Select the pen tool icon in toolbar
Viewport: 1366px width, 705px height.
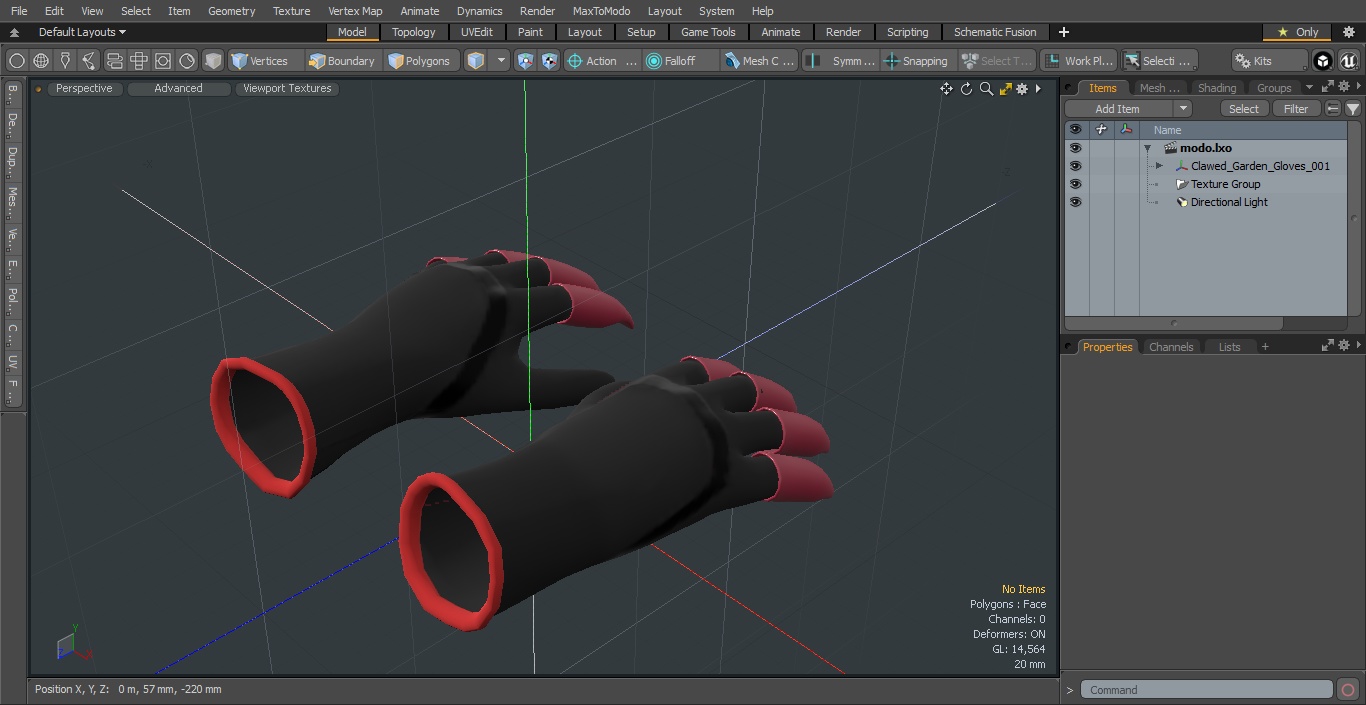point(65,61)
